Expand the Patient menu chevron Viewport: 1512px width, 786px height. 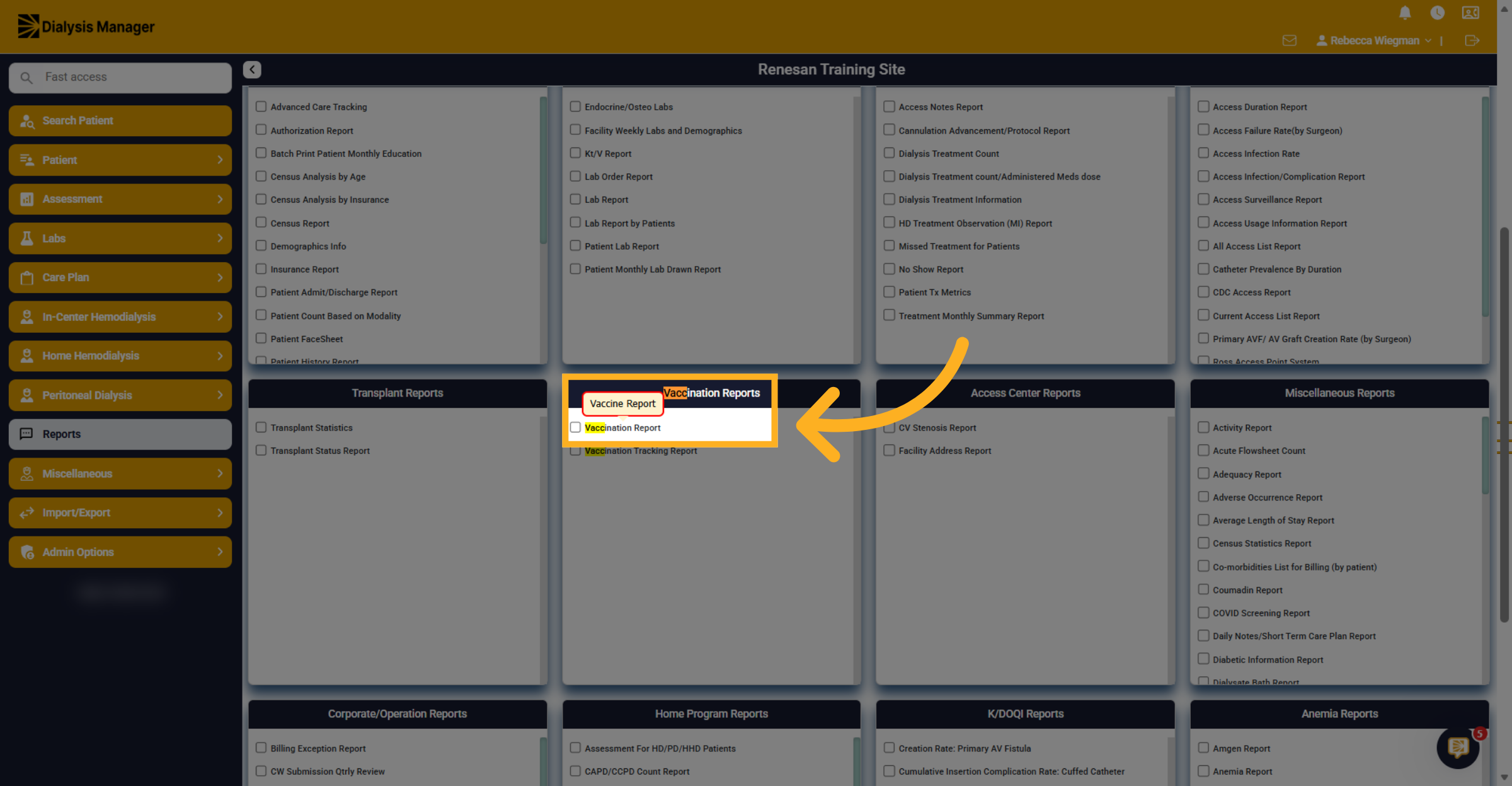220,160
